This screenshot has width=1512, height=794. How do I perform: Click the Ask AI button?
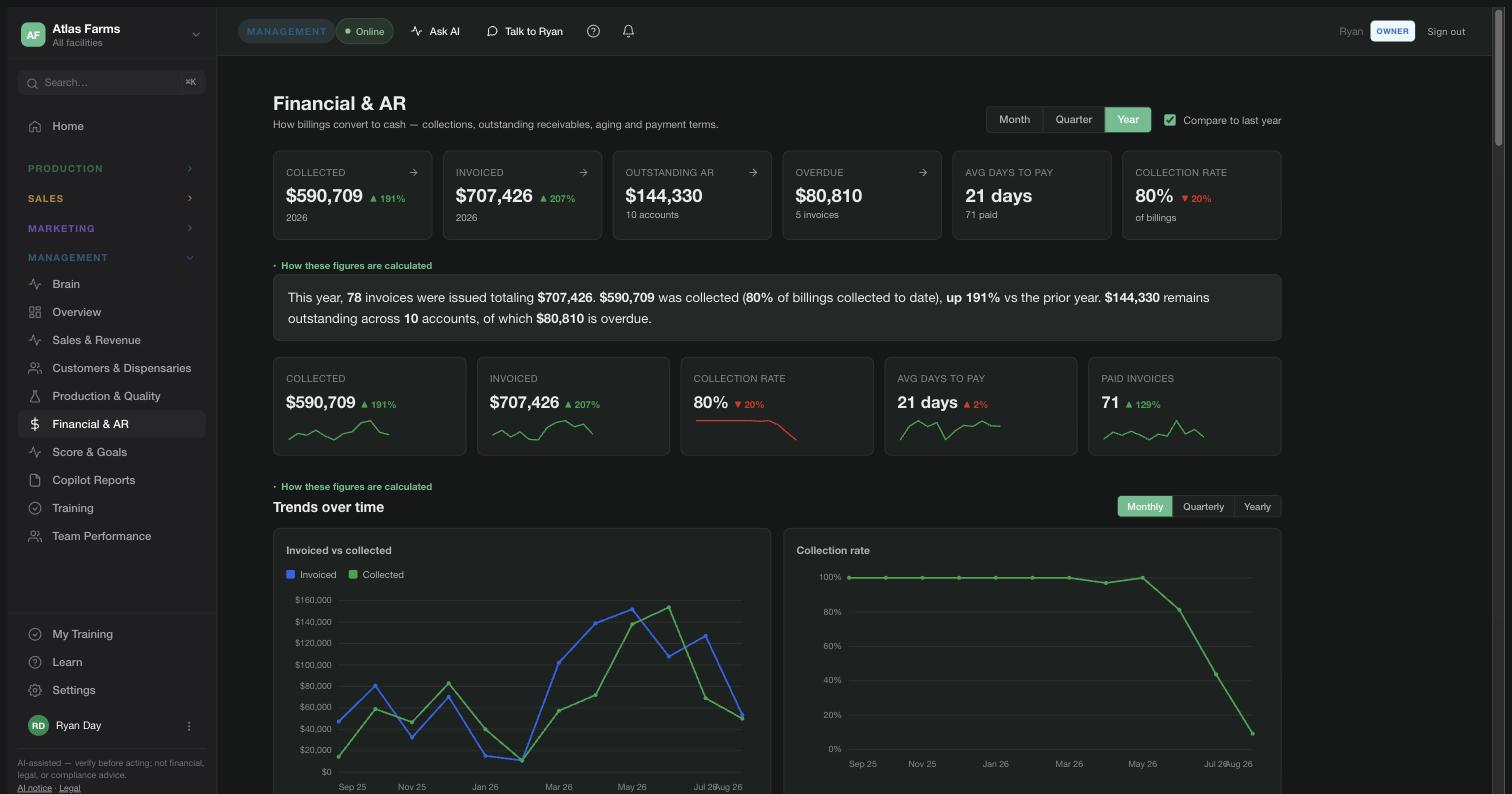(435, 31)
